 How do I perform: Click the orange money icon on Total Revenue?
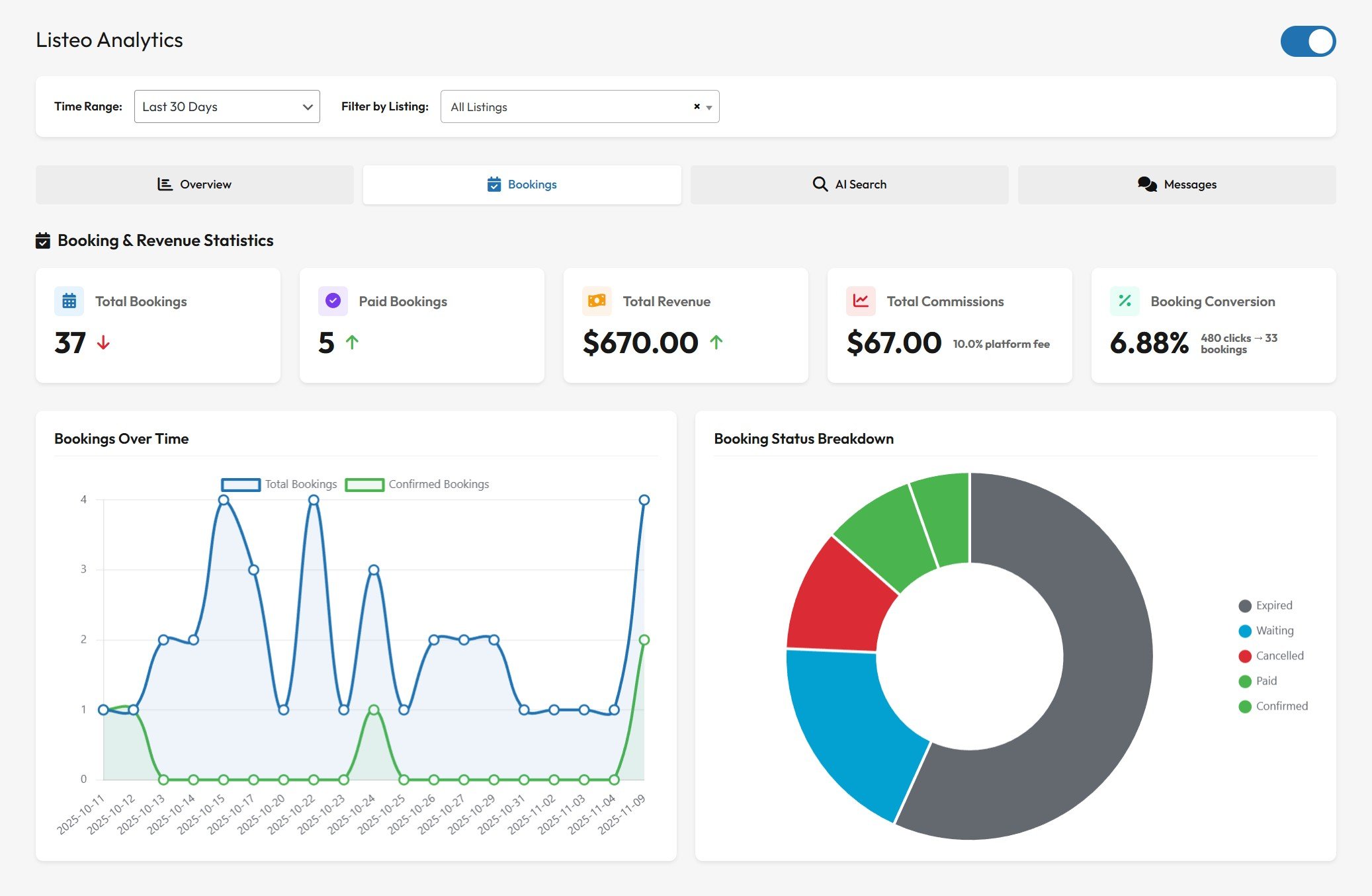596,301
